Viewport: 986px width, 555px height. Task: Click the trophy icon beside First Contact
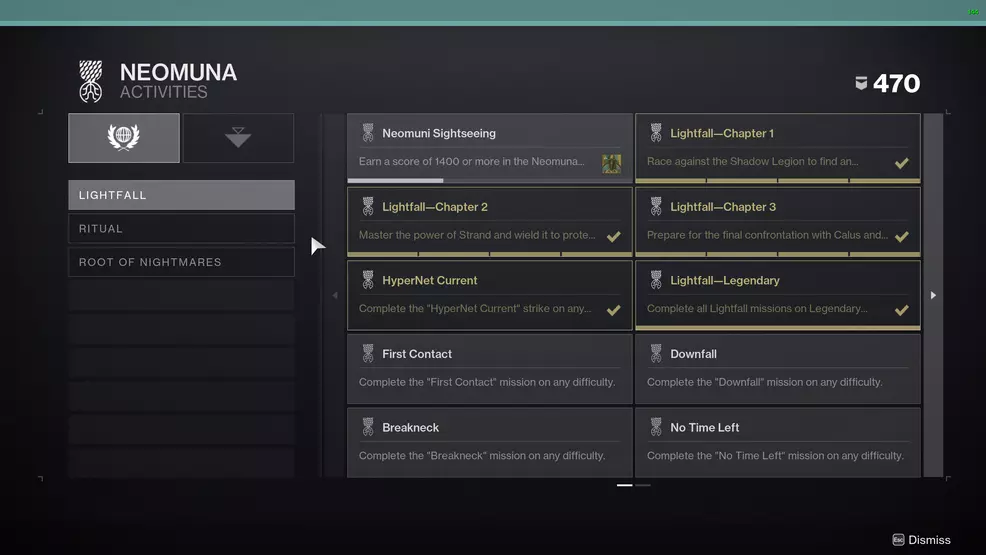pyautogui.click(x=368, y=354)
